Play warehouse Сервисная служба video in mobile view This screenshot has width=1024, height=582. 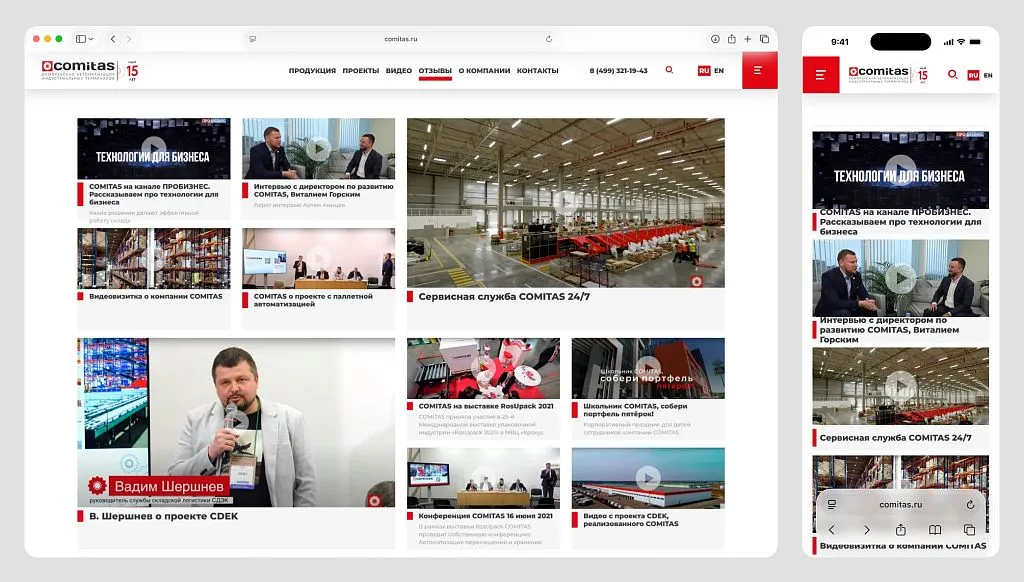pyautogui.click(x=900, y=386)
